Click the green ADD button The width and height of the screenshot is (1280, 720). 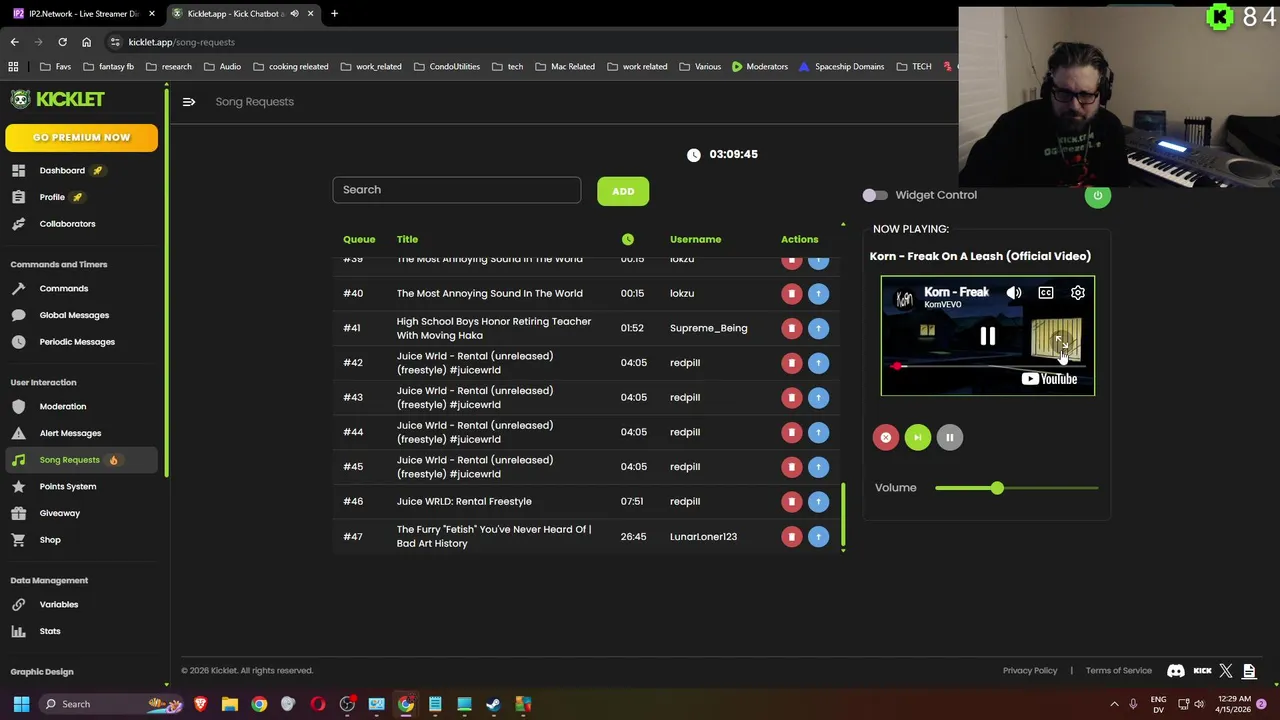pyautogui.click(x=623, y=191)
